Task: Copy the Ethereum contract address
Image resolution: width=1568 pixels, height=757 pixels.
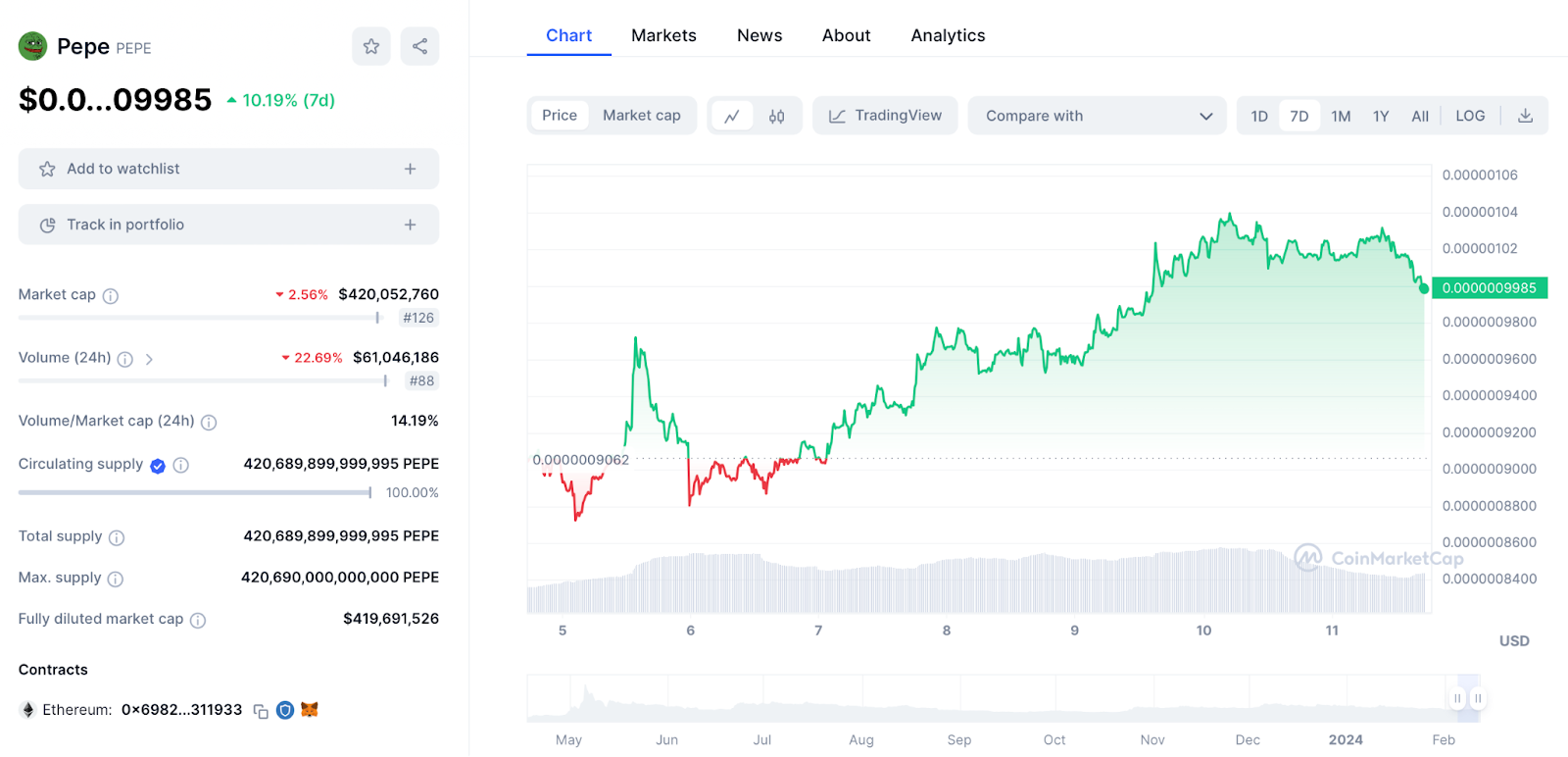Action: click(x=261, y=711)
